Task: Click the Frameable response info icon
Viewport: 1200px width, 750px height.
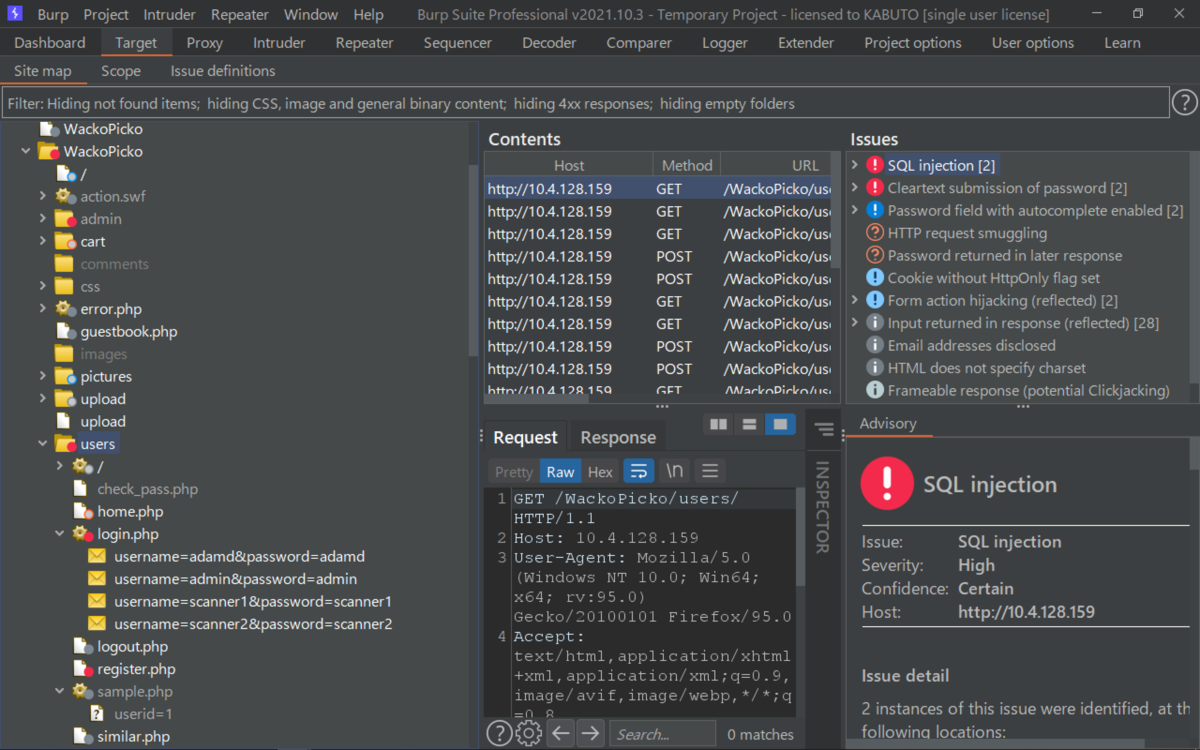Action: 875,390
